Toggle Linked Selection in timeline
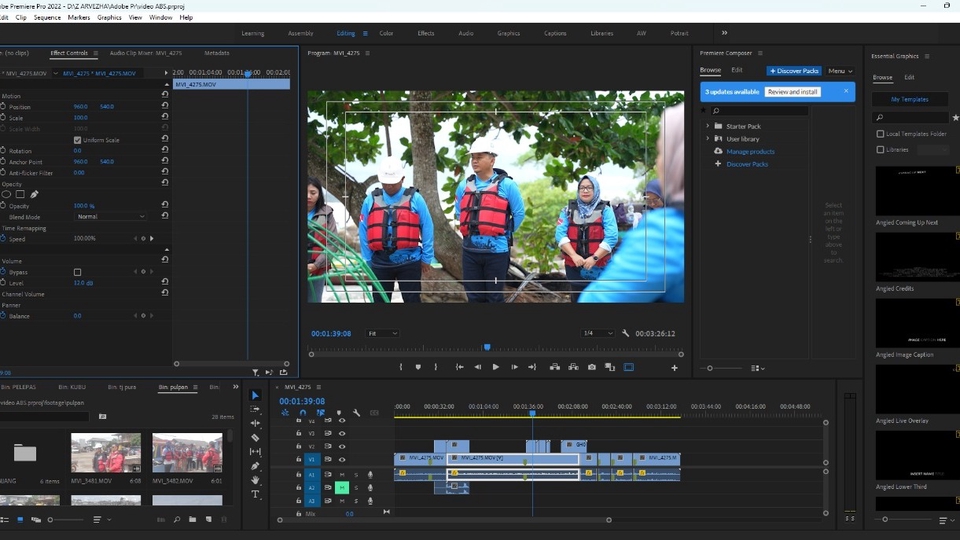Image resolution: width=960 pixels, height=540 pixels. point(320,413)
